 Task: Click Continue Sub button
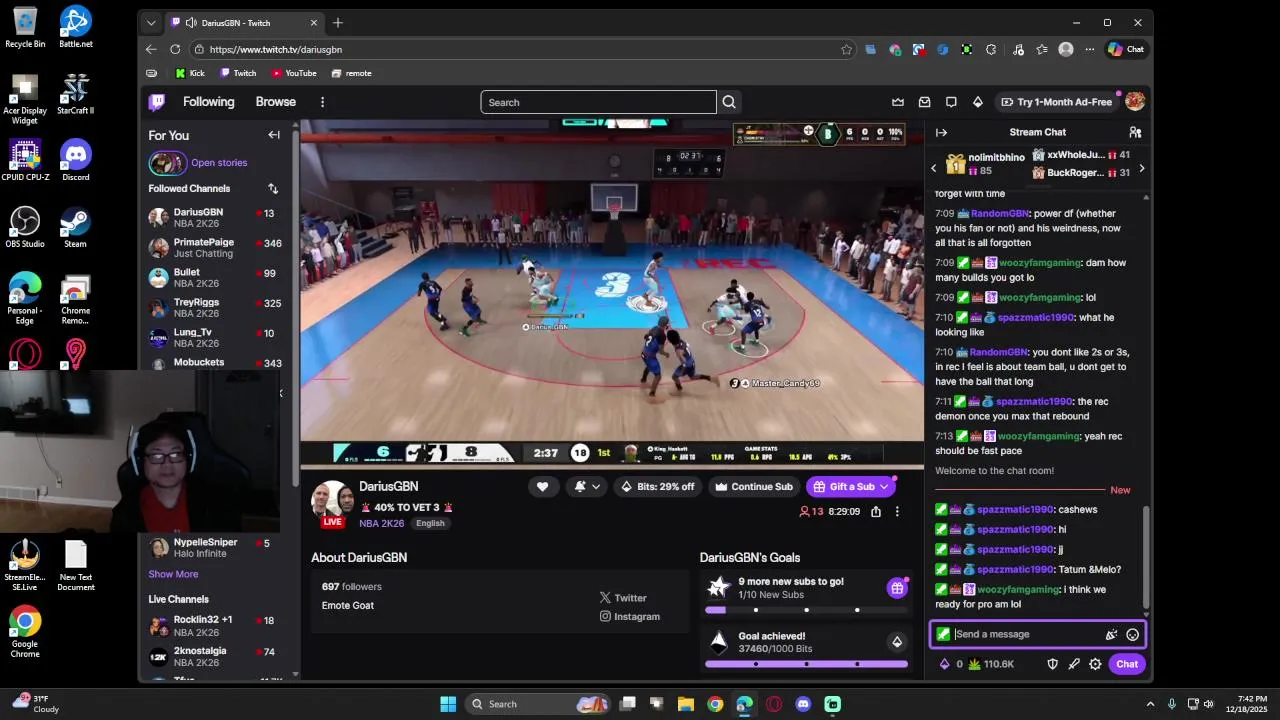tap(753, 487)
